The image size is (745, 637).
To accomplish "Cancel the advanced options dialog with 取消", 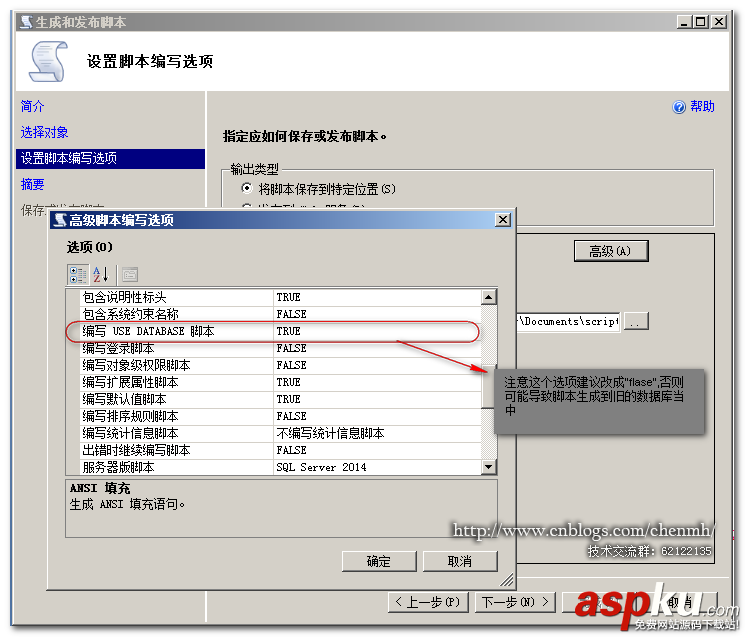I will point(460,561).
